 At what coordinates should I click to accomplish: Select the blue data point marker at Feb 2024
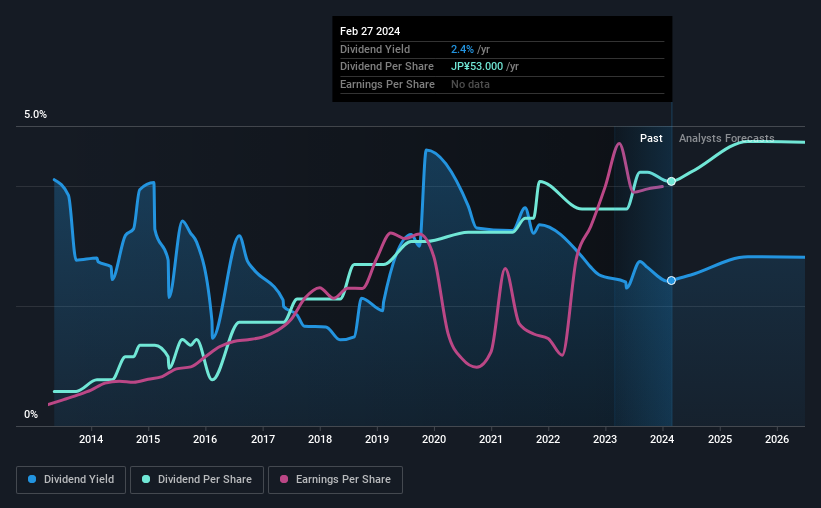[x=671, y=281]
